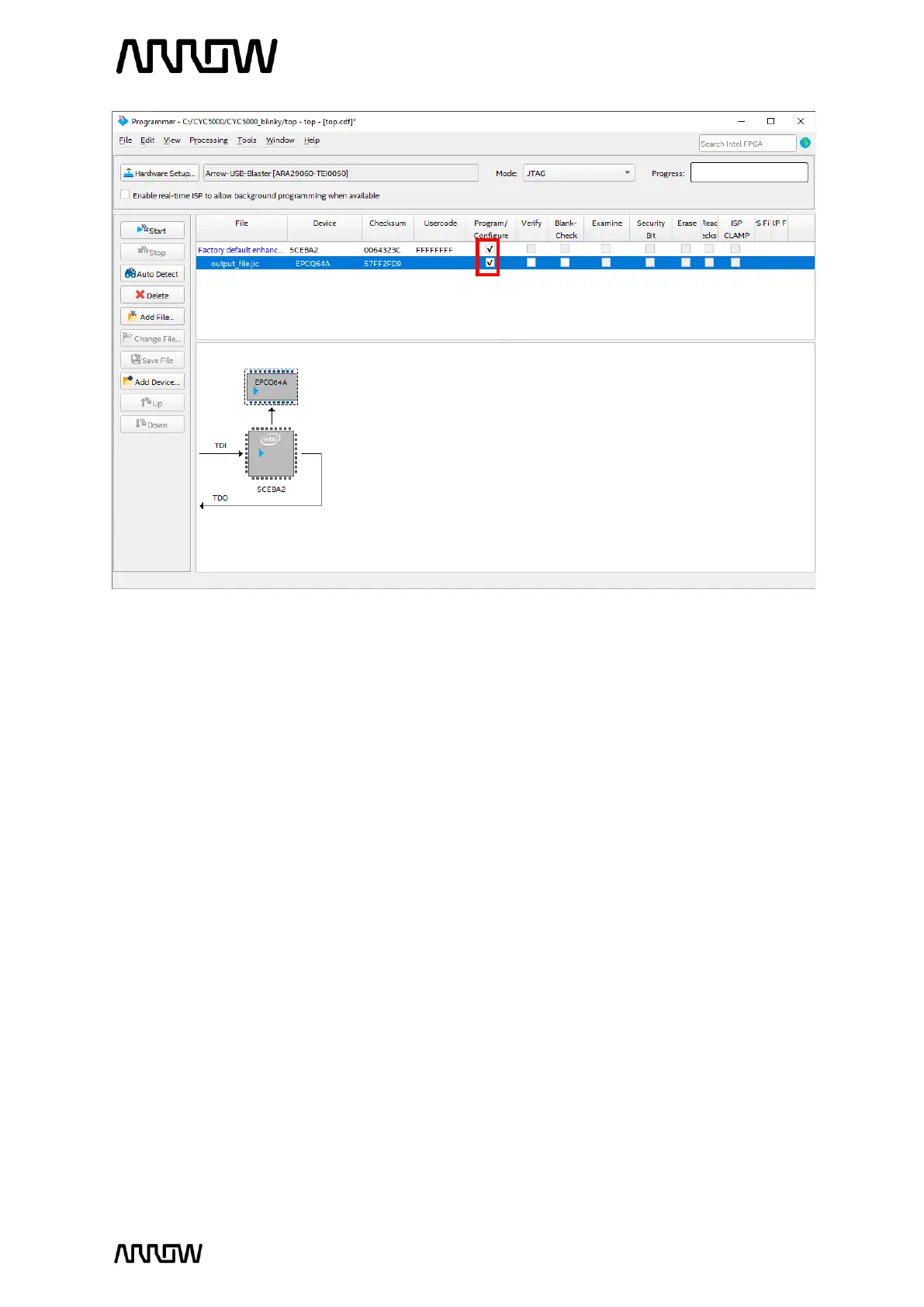Open Hardware Setup dialog
Viewport: 924px width, 1307px height.
(160, 173)
